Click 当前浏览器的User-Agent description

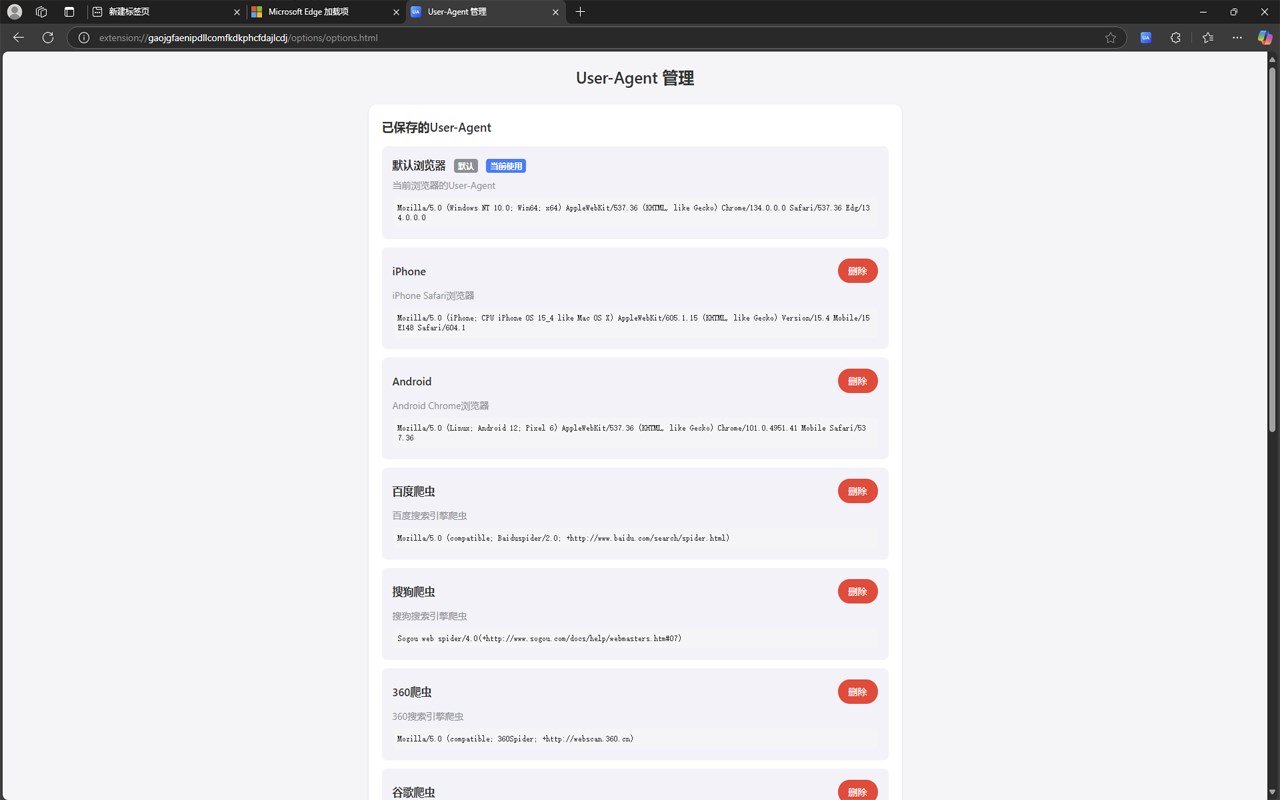point(444,186)
